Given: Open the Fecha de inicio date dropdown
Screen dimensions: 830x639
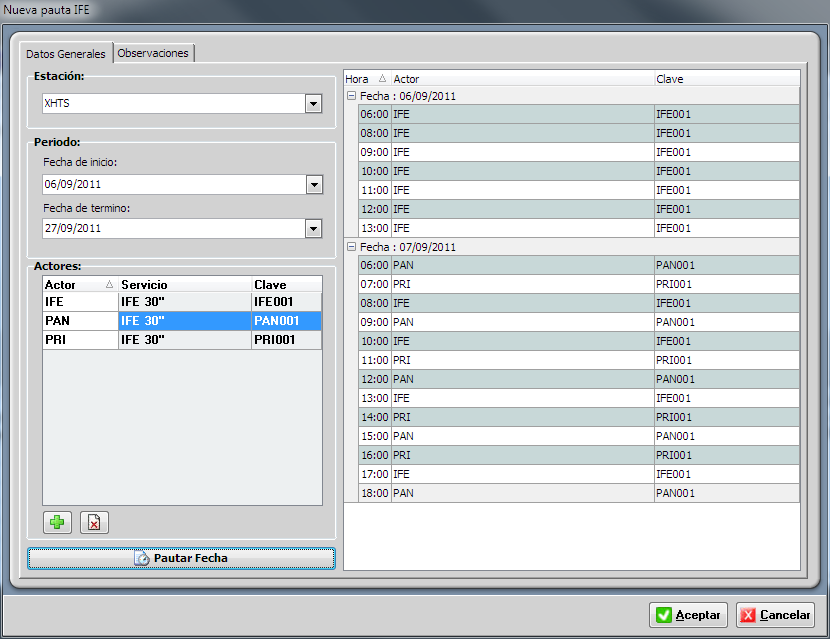Looking at the screenshot, I should [313, 185].
